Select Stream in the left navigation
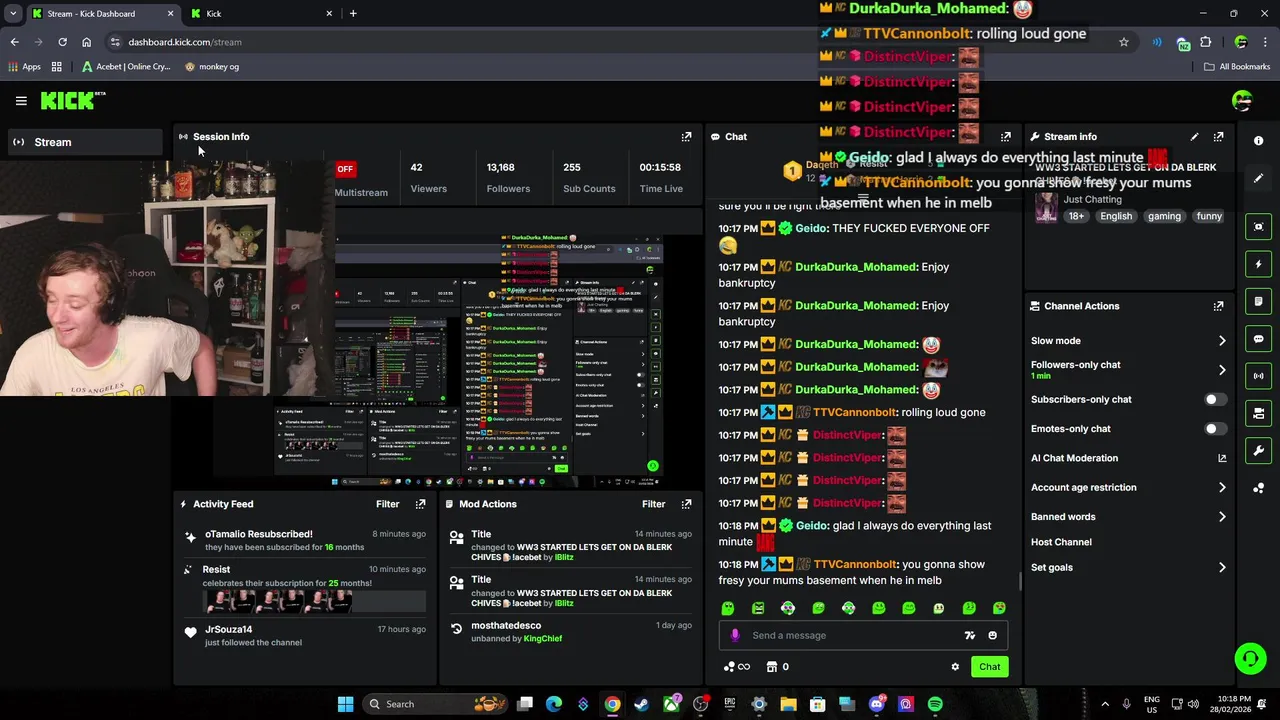Screen dimensions: 1280x720 pos(84,142)
